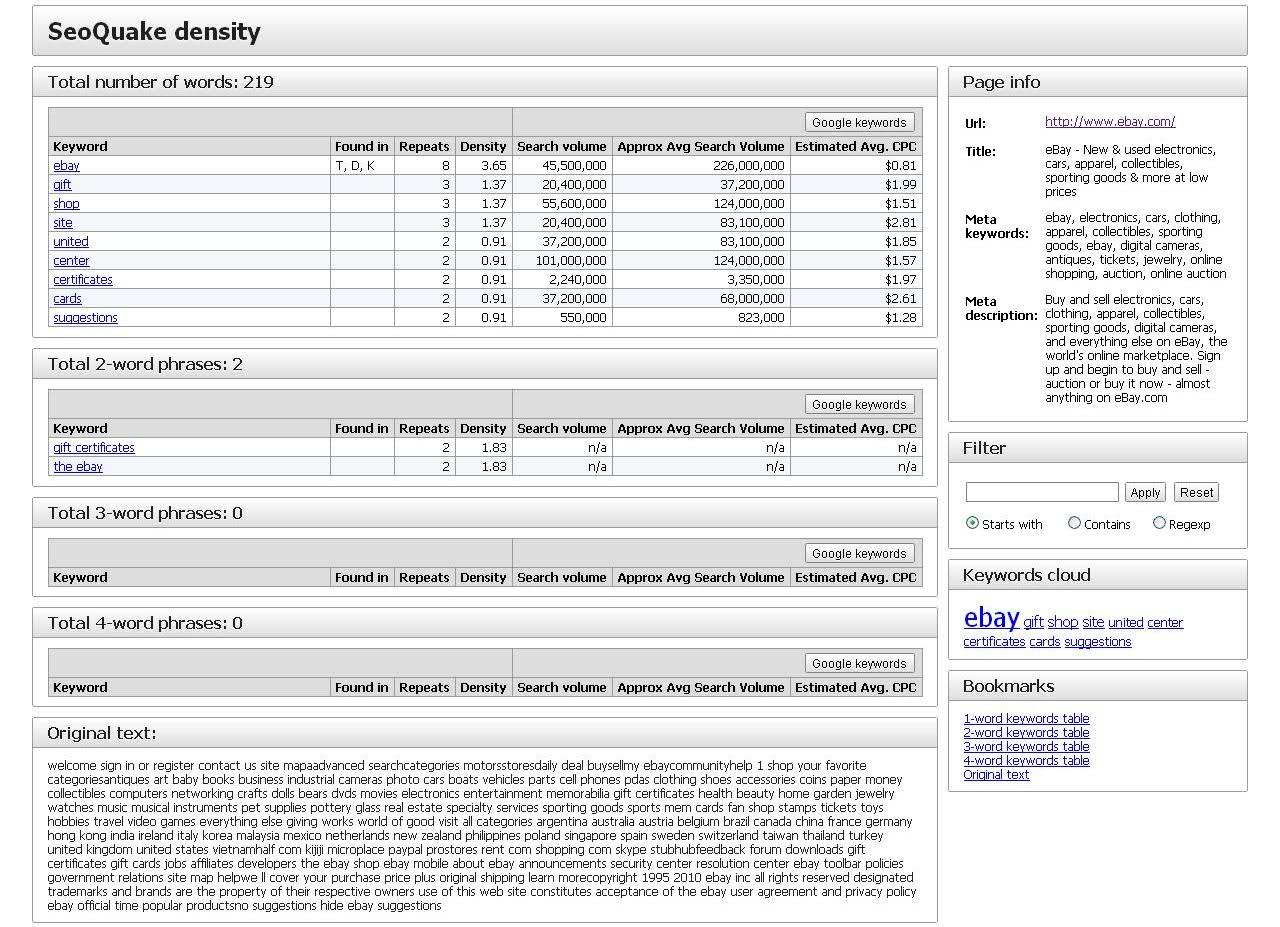Click the Reset filter button
The width and height of the screenshot is (1280, 927).
1196,492
